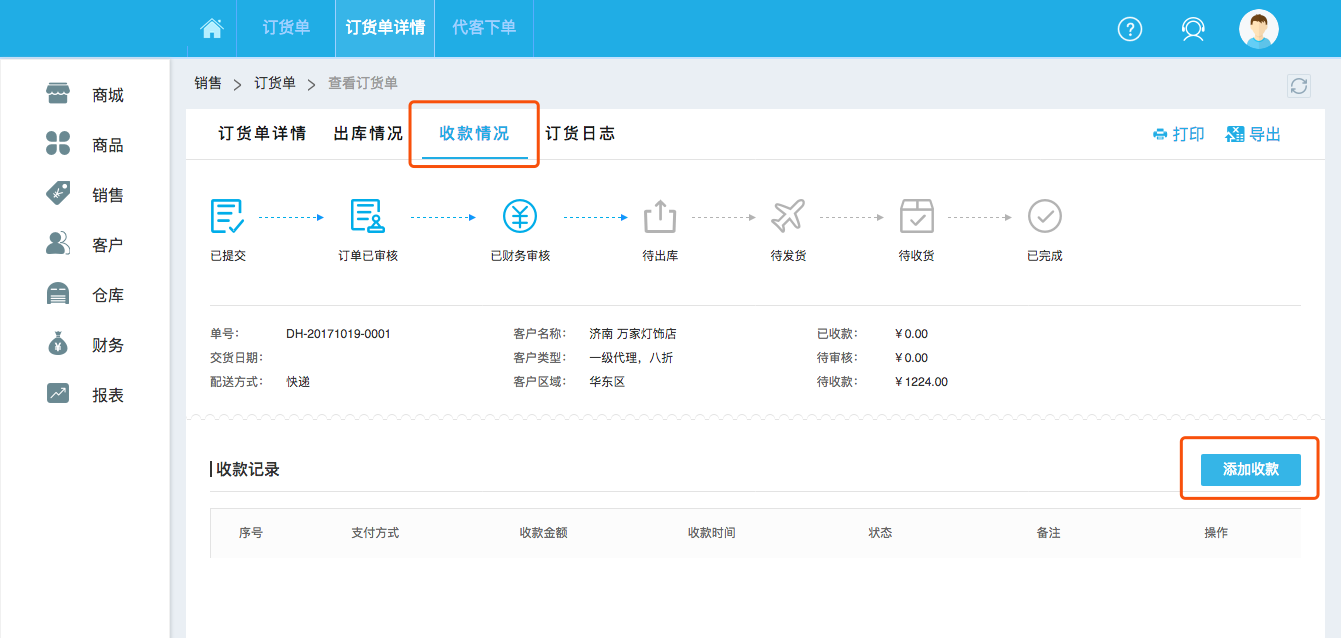Click the 已财务审核 step icon
This screenshot has width=1341, height=638.
(520, 216)
